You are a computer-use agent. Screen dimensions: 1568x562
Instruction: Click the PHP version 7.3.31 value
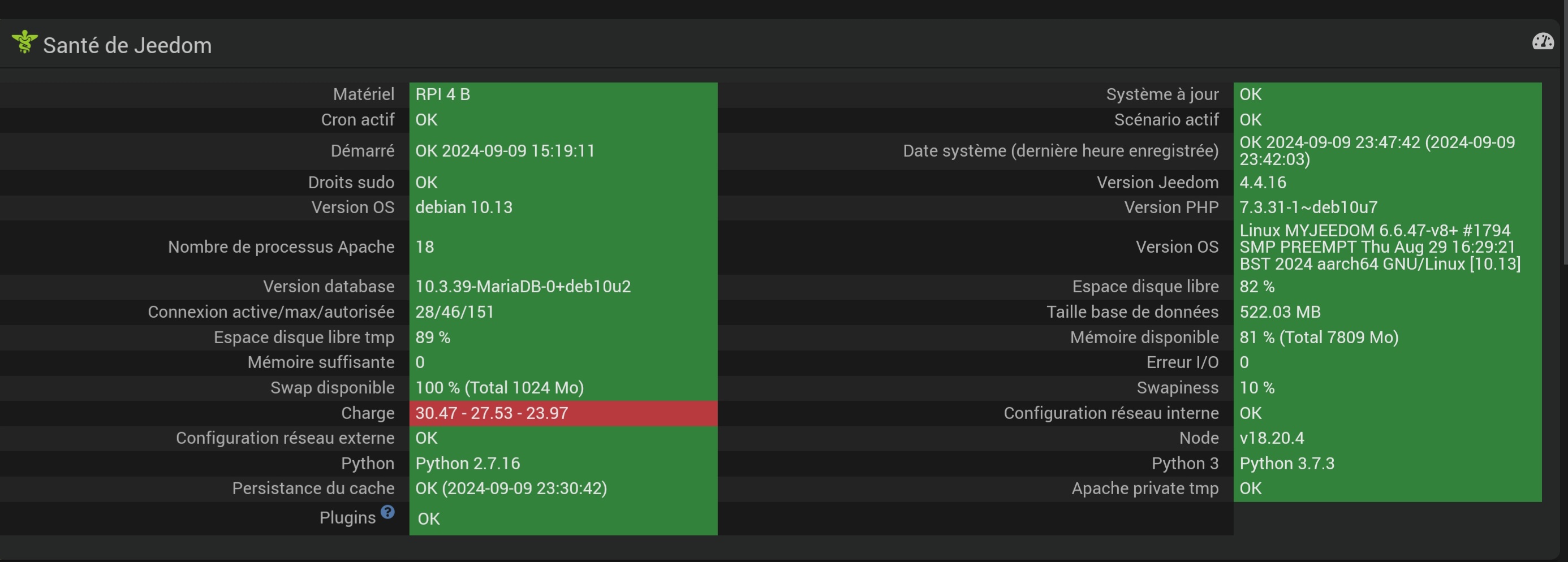[x=1308, y=207]
